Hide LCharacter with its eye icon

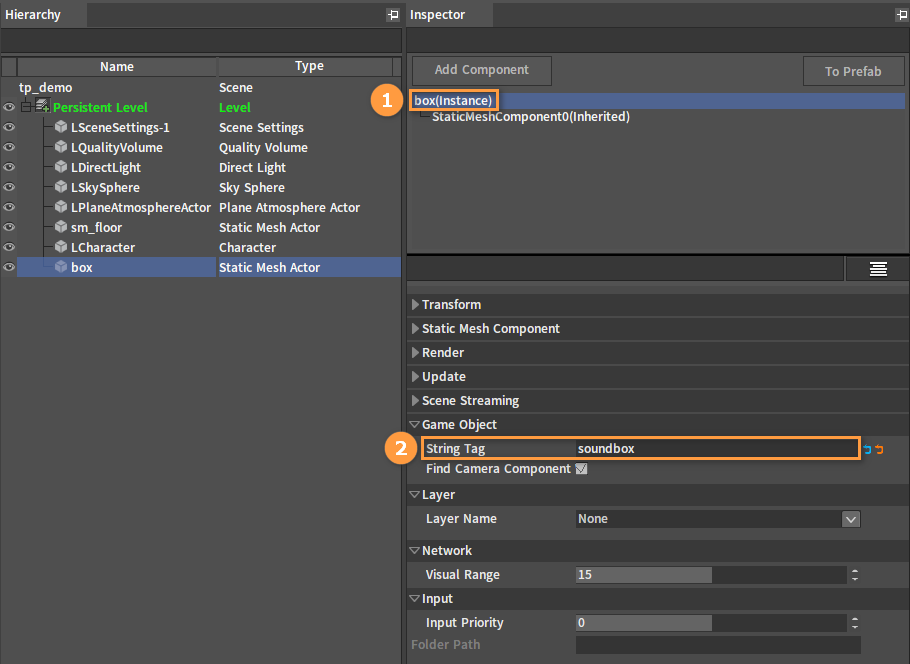(x=9, y=247)
